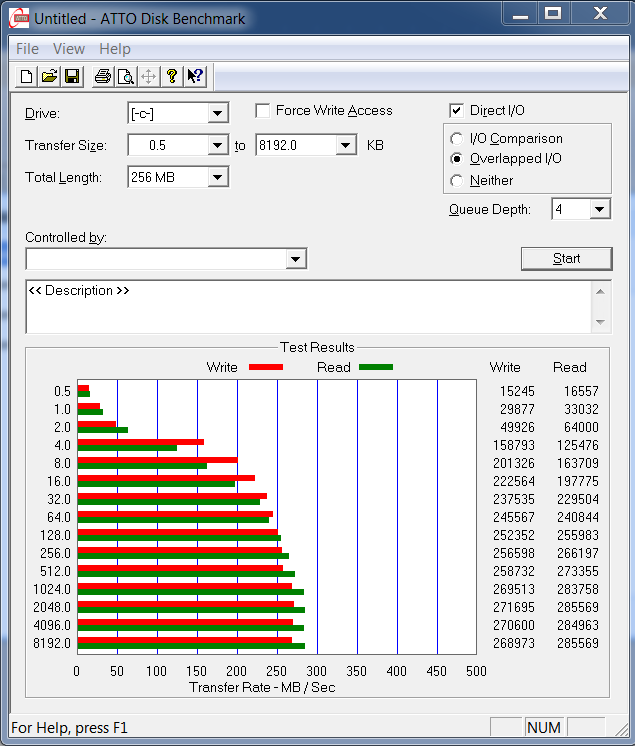Viewport: 635px width, 746px height.
Task: Click the 4.0 row red write bar
Action: 141,442
